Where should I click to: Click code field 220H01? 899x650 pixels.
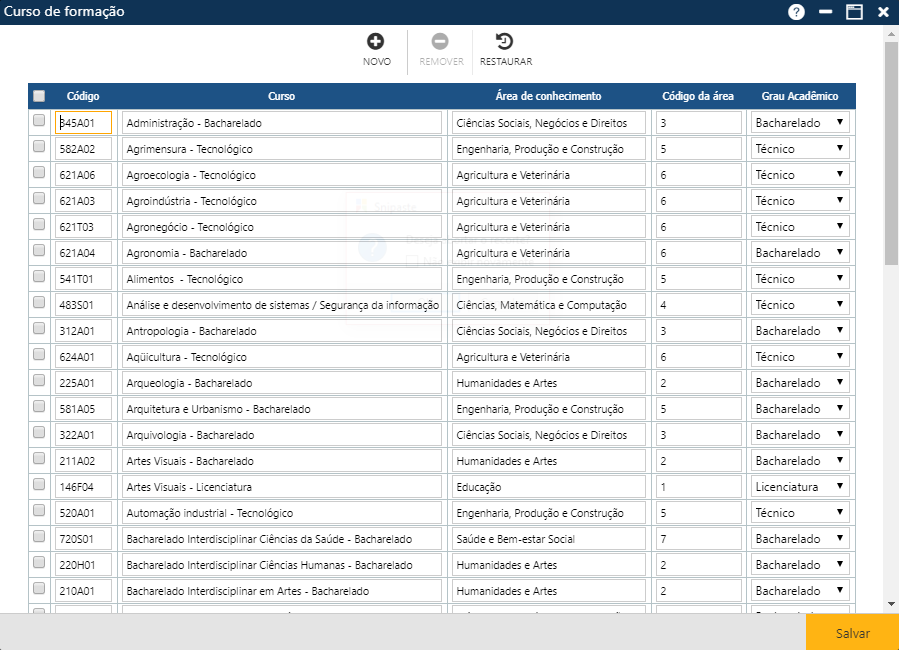[x=83, y=565]
